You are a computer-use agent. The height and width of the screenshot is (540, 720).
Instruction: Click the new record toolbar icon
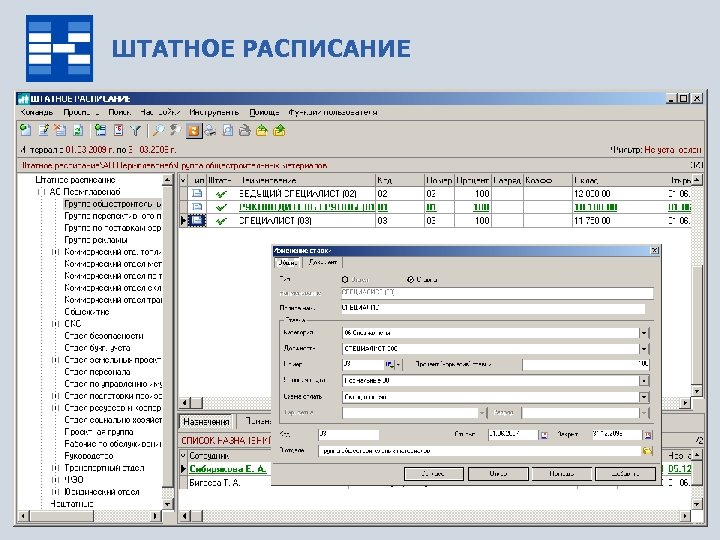pyautogui.click(x=26, y=130)
